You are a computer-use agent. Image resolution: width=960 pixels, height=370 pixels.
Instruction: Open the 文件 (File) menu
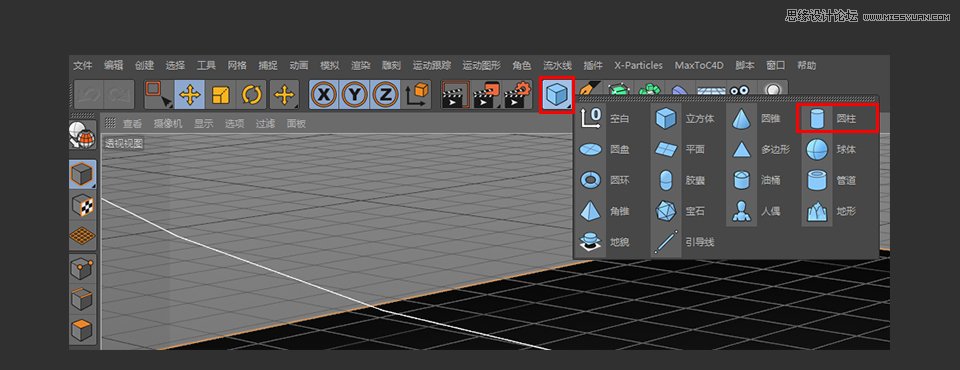click(83, 66)
